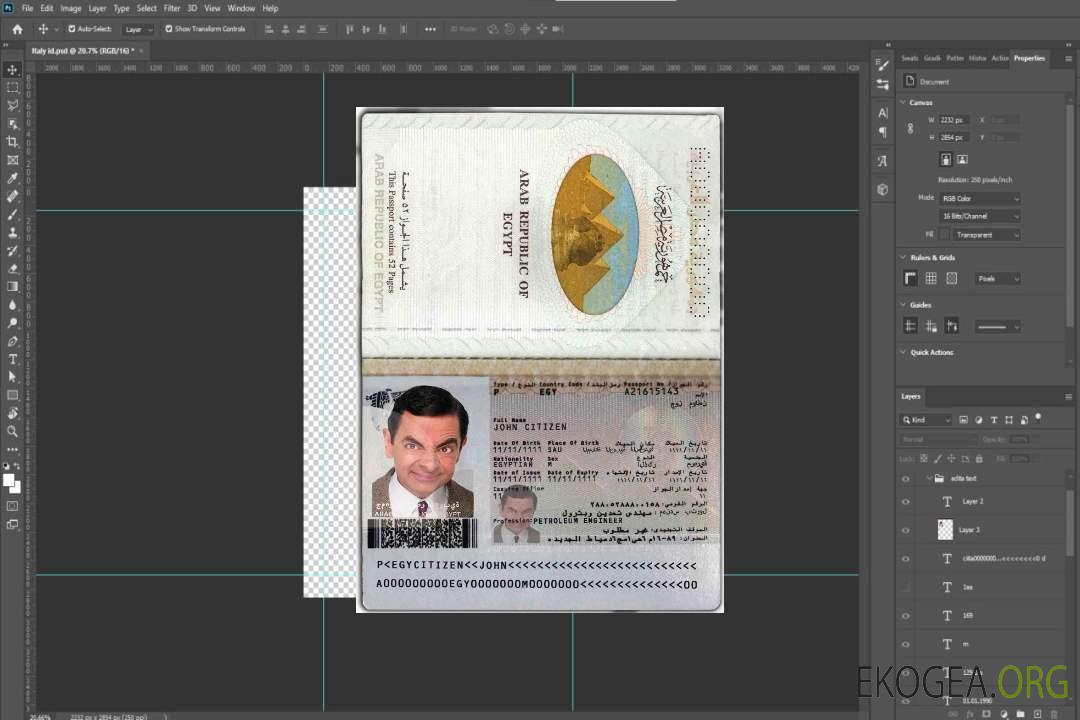Delete layer trash icon
Image resolution: width=1080 pixels, height=720 pixels.
tap(1054, 714)
